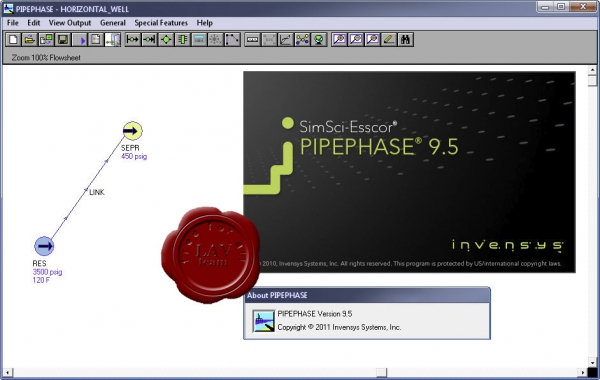The image size is (600, 380).
Task: Add a junction node with diamond icon
Action: click(x=166, y=39)
